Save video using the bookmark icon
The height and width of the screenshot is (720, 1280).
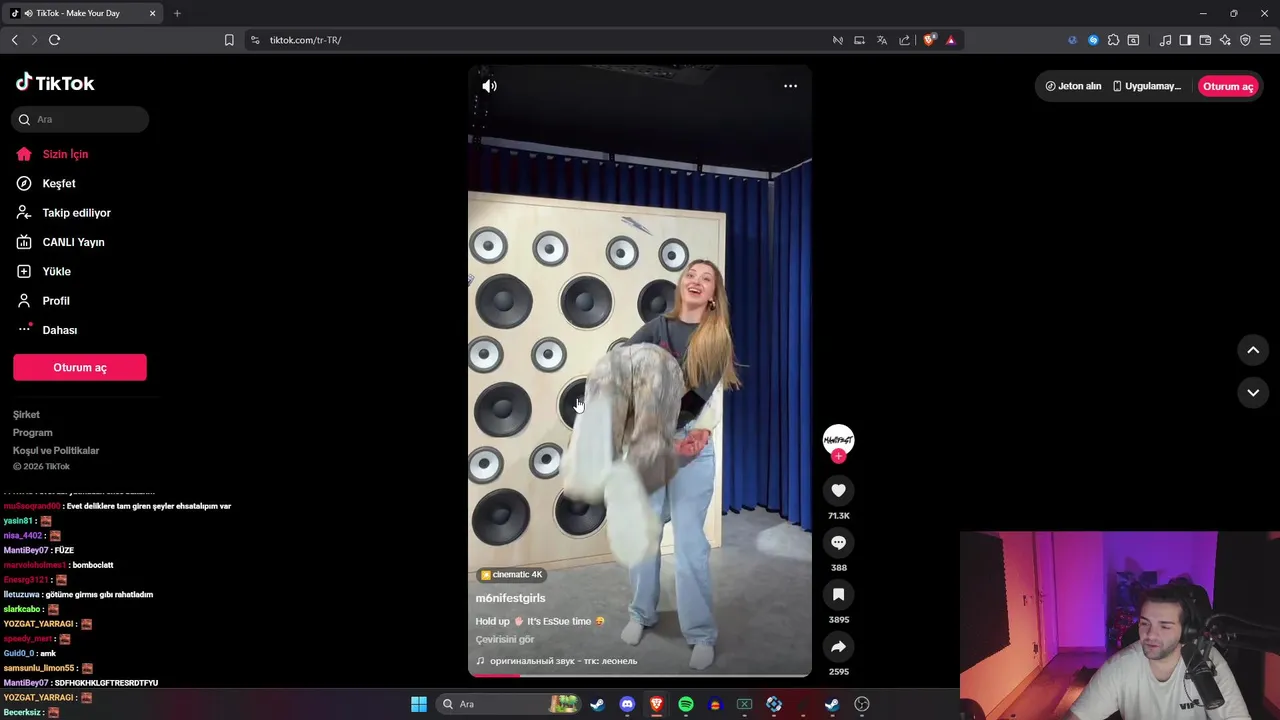click(x=838, y=594)
